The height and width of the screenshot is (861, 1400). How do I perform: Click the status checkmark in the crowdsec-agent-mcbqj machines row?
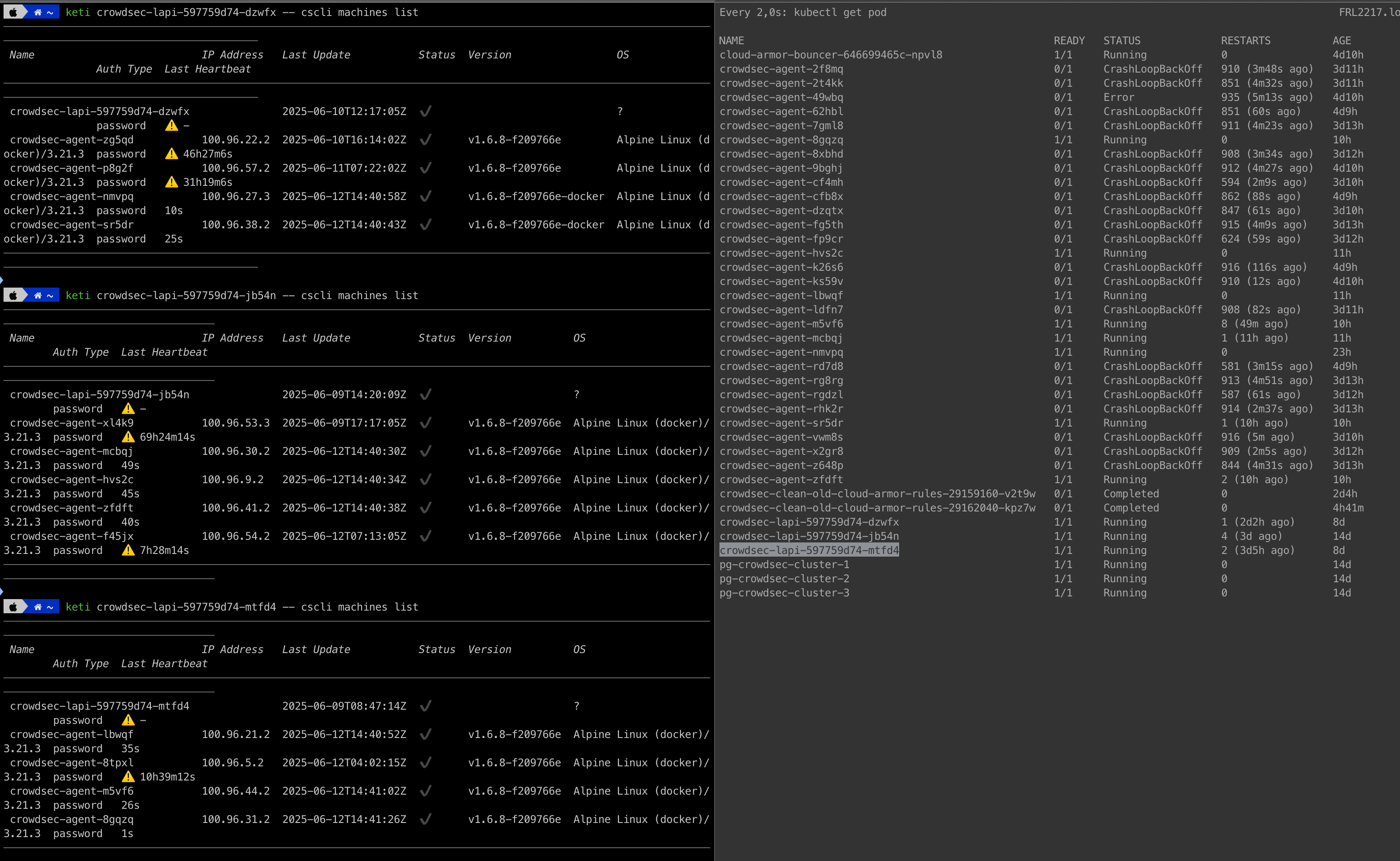pos(425,451)
